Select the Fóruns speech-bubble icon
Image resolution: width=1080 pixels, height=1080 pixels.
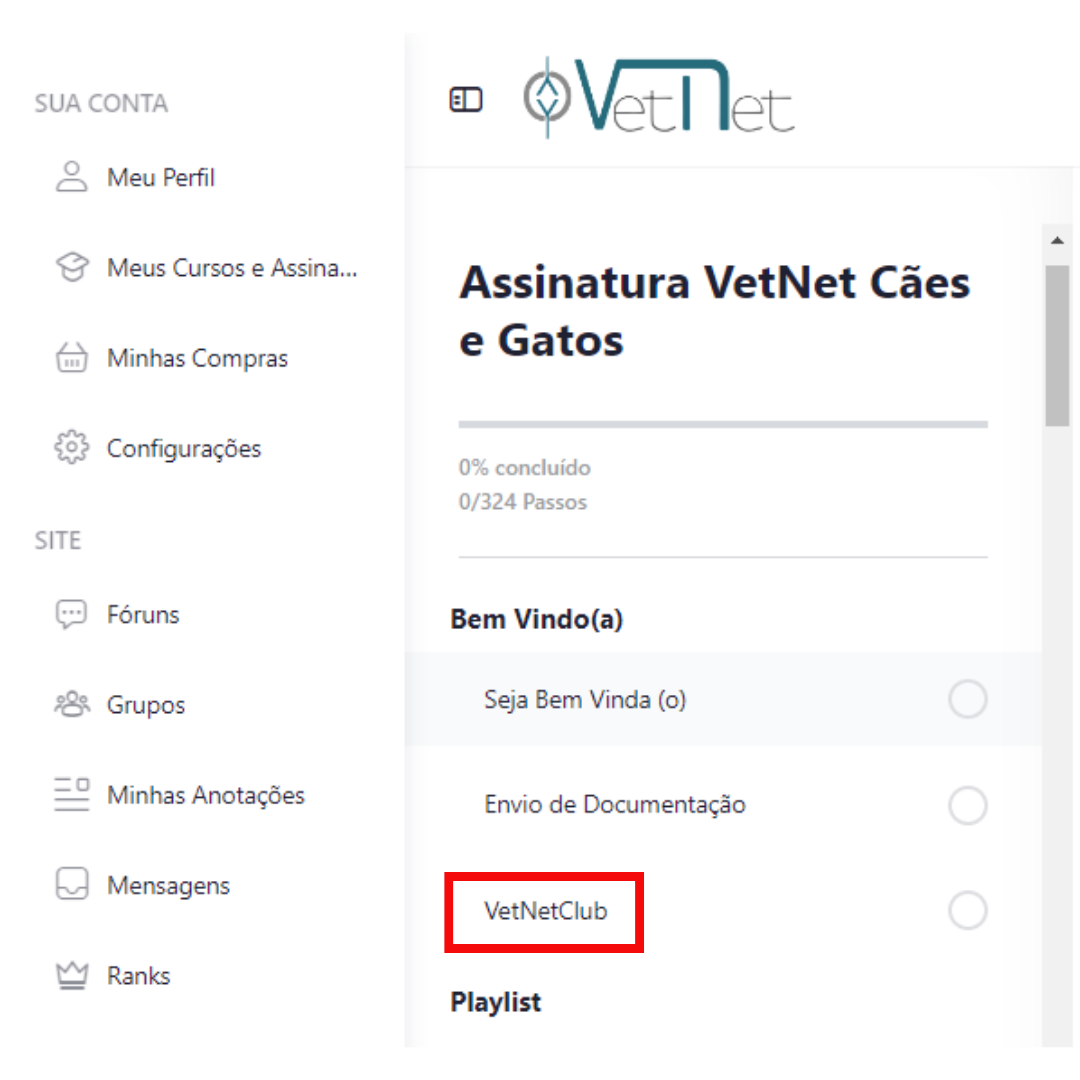71,614
